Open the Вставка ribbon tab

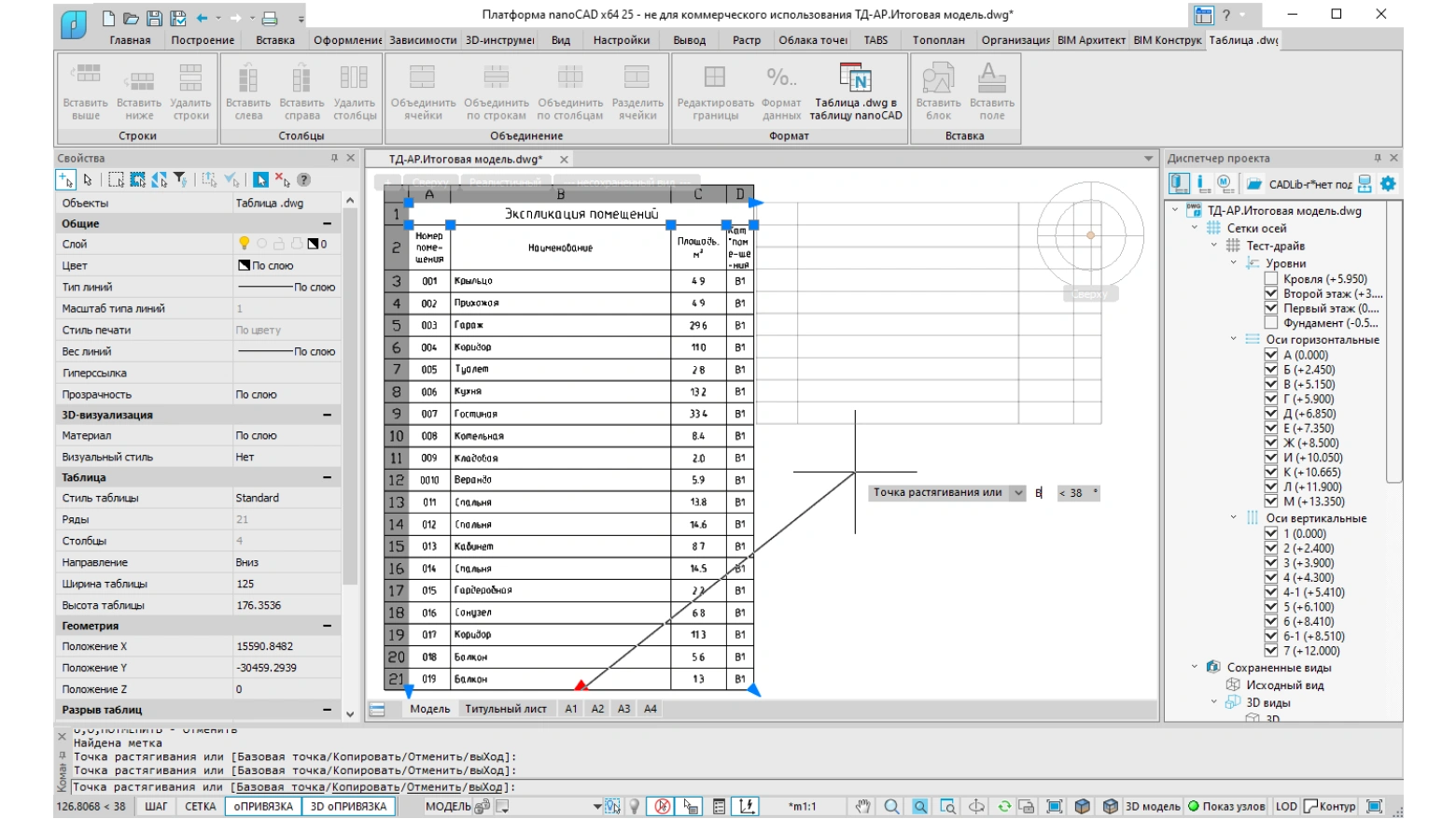pos(275,40)
